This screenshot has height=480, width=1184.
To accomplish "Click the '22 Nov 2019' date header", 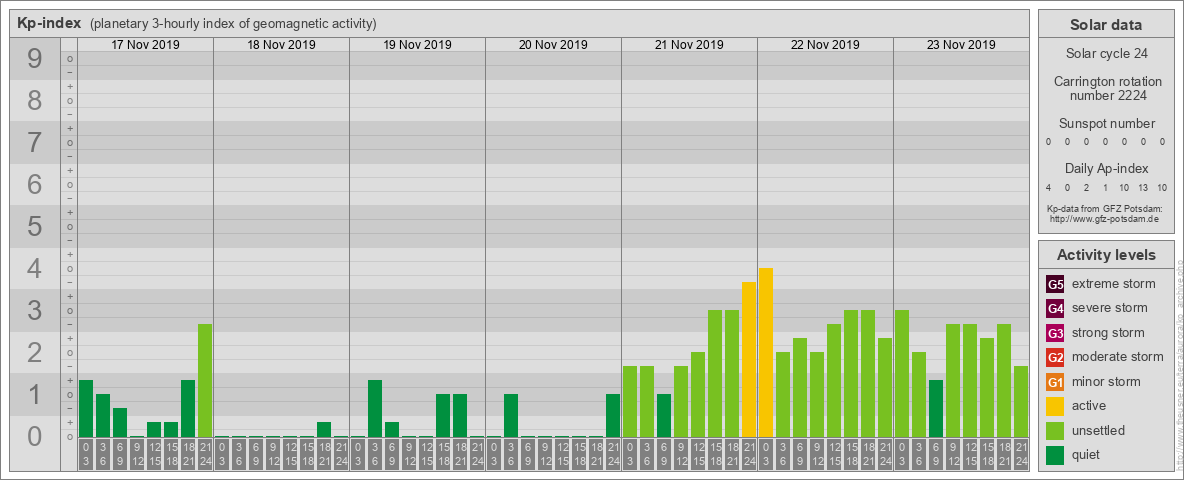I will 825,45.
